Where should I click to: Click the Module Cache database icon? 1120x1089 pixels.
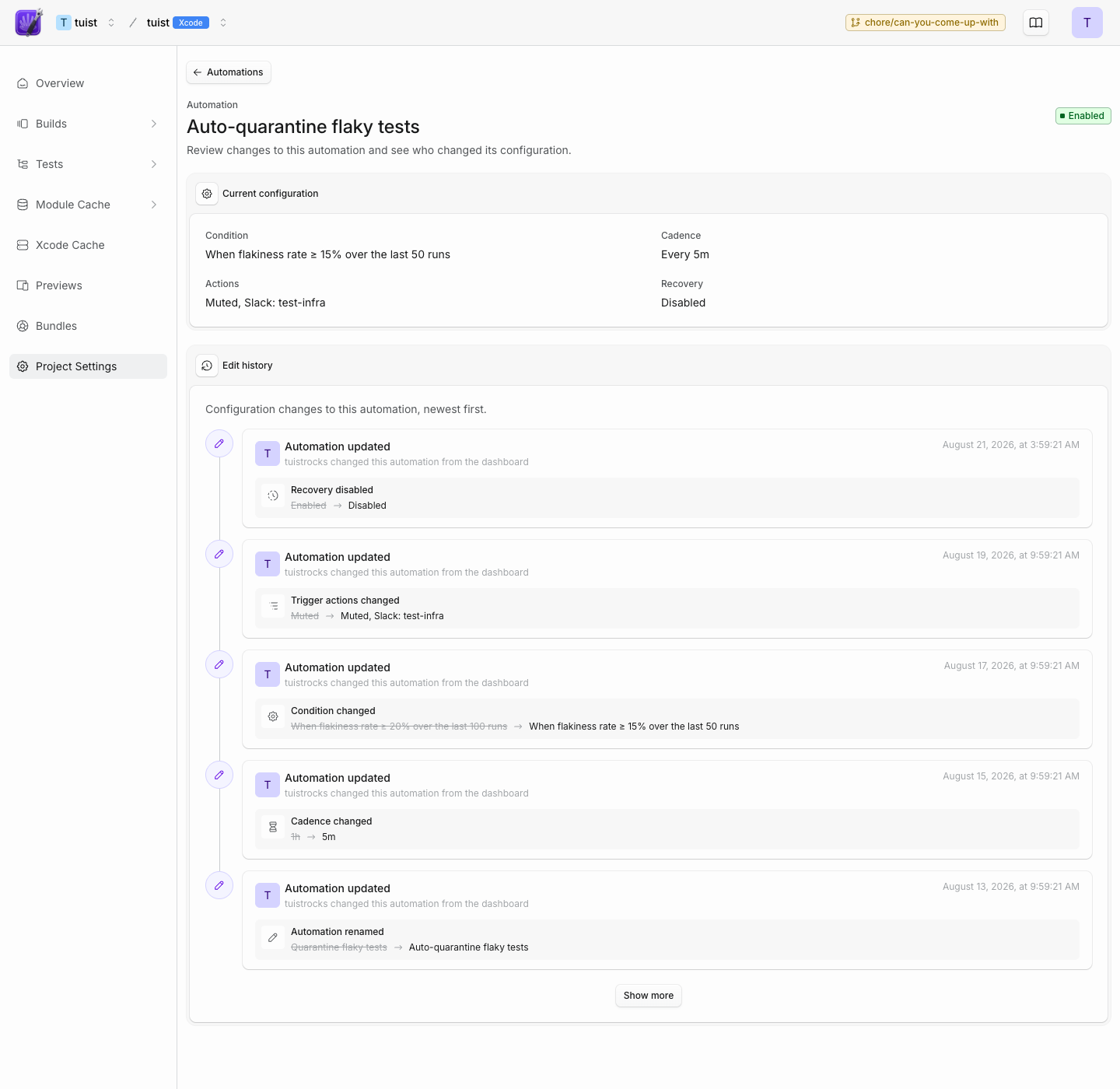(x=23, y=205)
